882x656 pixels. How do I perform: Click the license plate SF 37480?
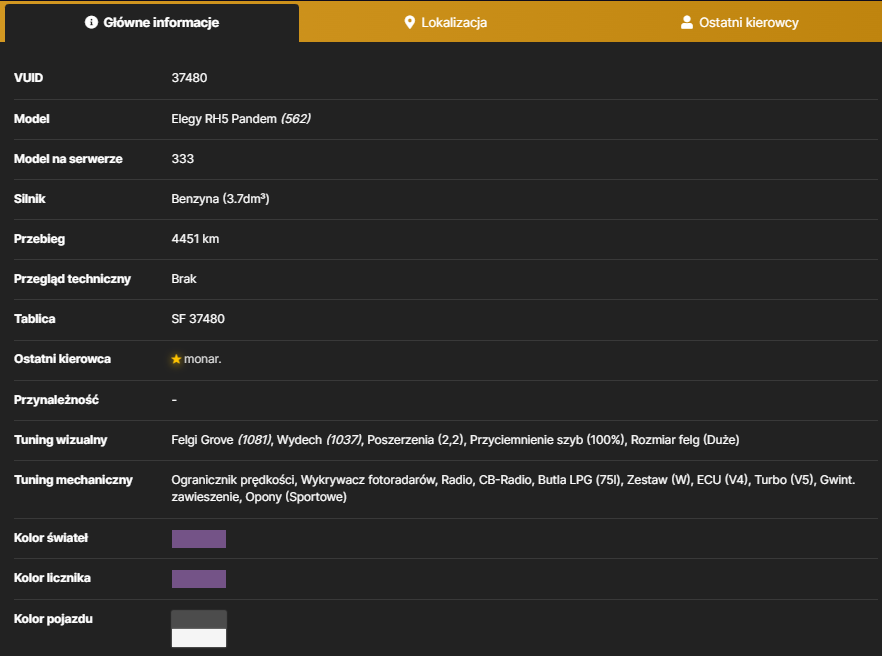[x=198, y=319]
